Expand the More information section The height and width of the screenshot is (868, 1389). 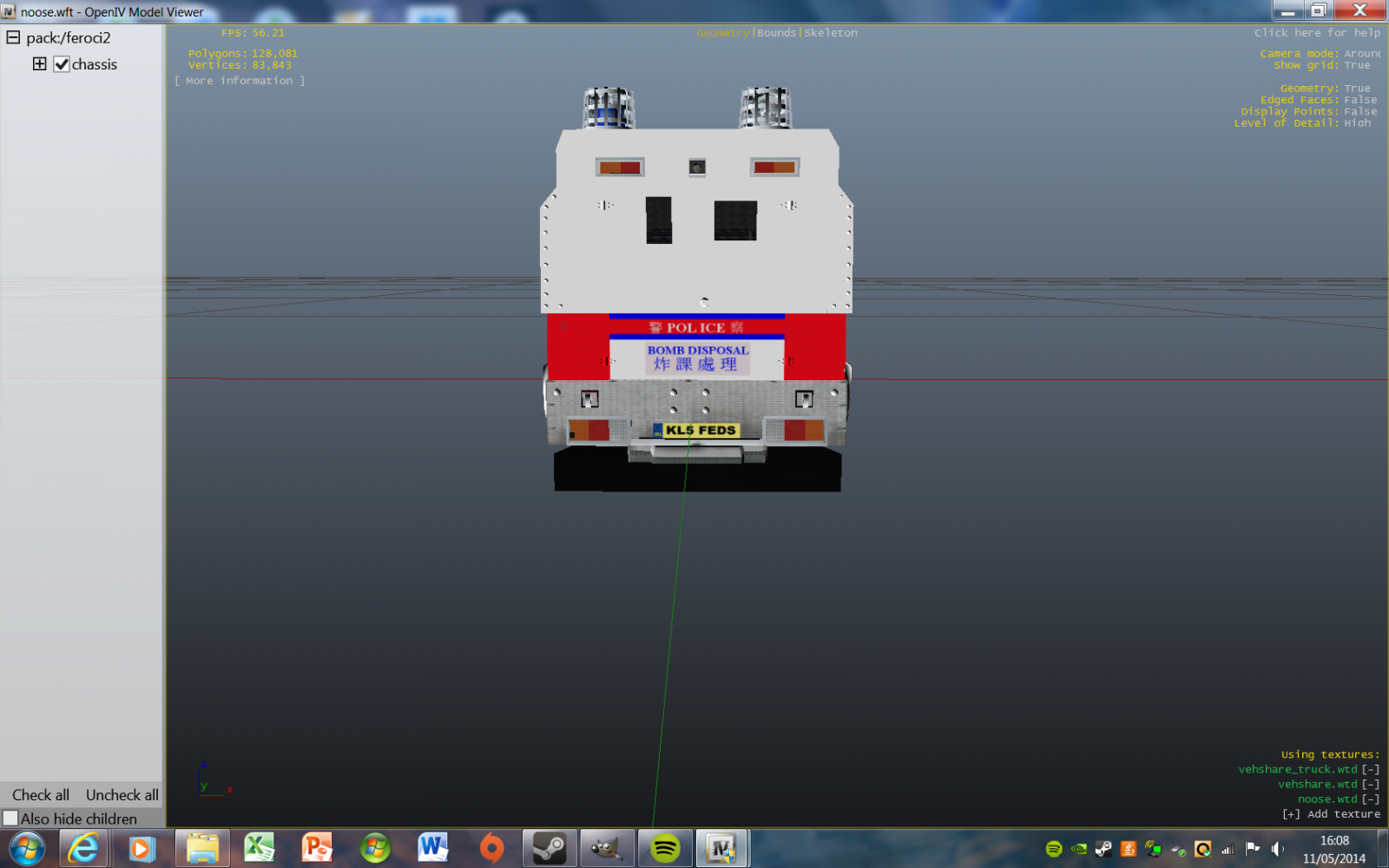tap(240, 81)
